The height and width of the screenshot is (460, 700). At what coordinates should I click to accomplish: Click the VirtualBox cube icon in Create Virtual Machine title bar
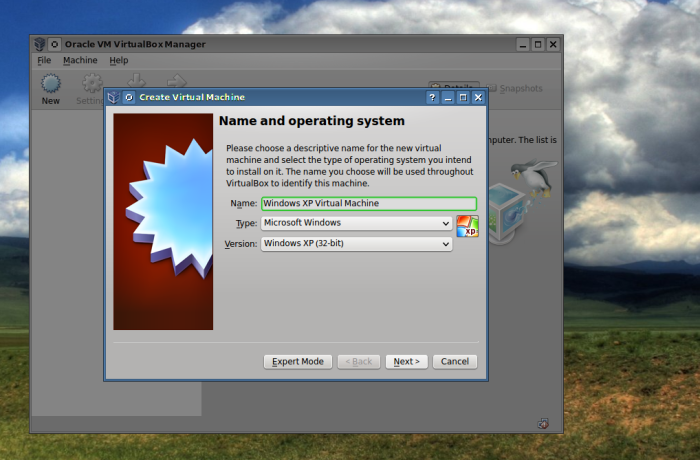click(113, 97)
